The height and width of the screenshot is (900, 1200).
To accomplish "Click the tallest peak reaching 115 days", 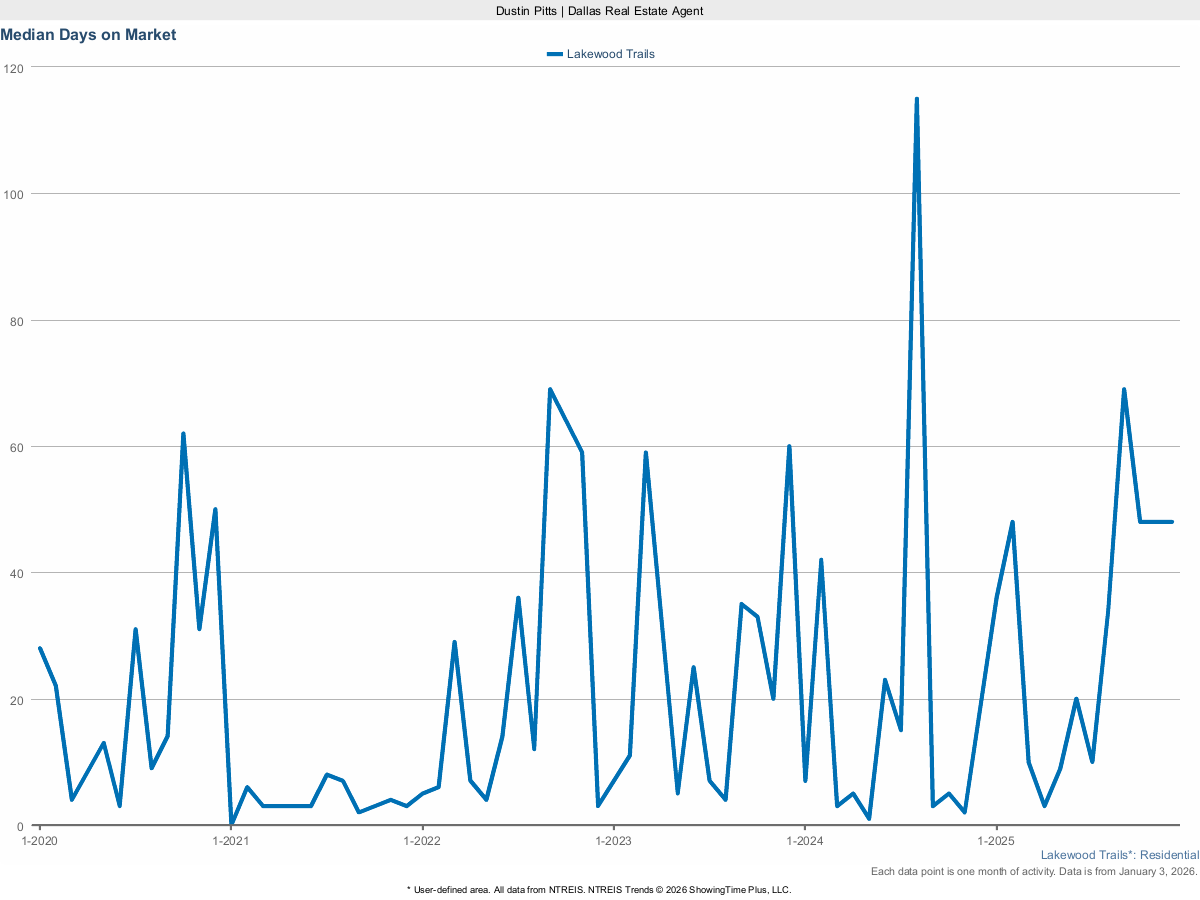I will click(x=917, y=99).
